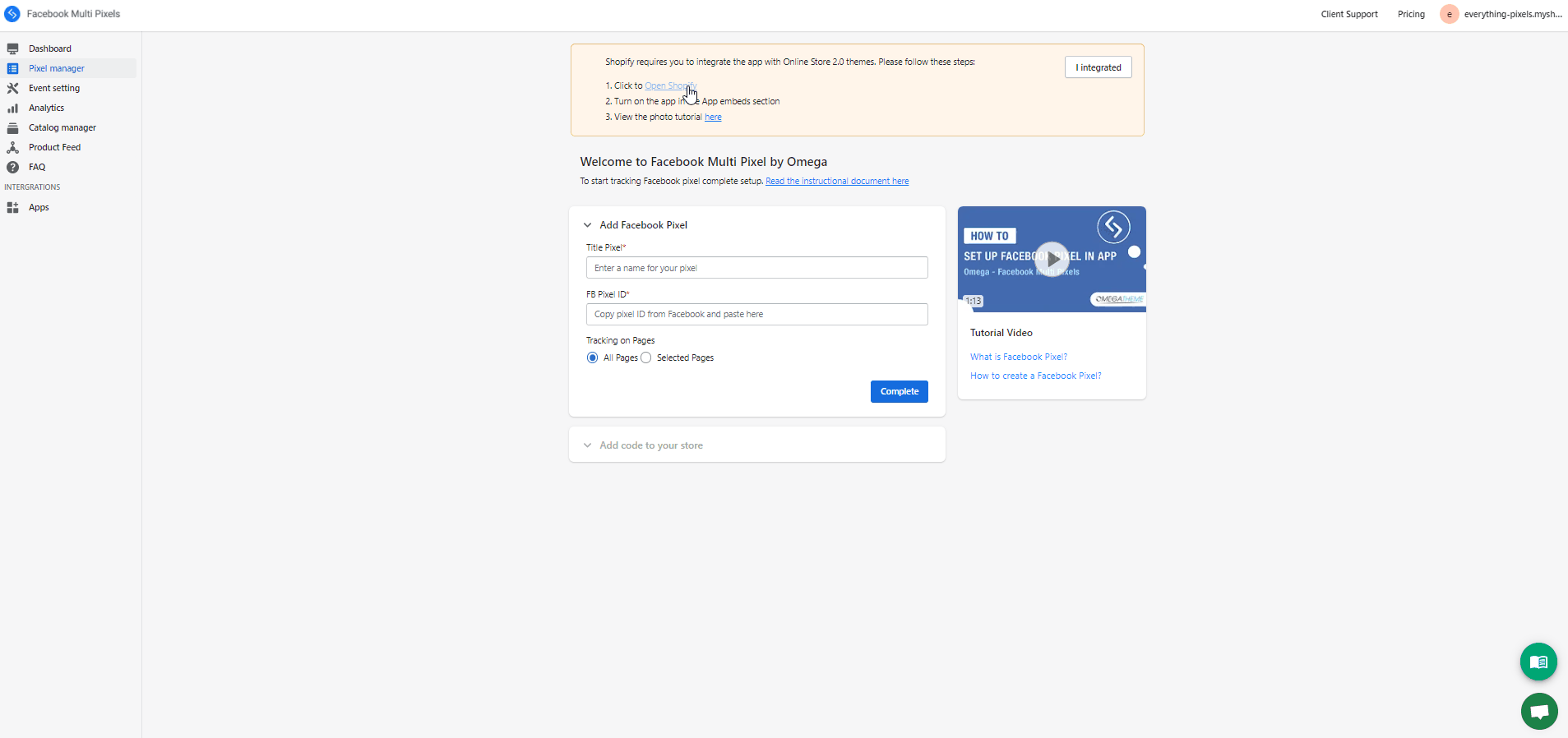Select the Selected Pages radio button
The width and height of the screenshot is (1568, 738).
click(x=646, y=357)
